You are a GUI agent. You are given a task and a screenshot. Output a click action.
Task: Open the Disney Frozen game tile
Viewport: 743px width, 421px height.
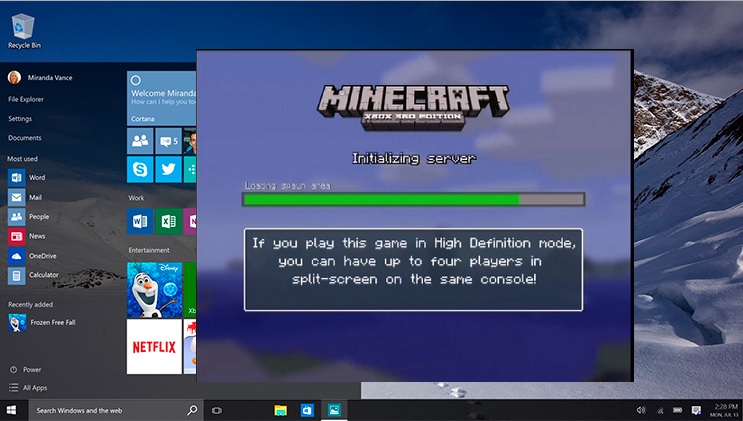[x=154, y=290]
